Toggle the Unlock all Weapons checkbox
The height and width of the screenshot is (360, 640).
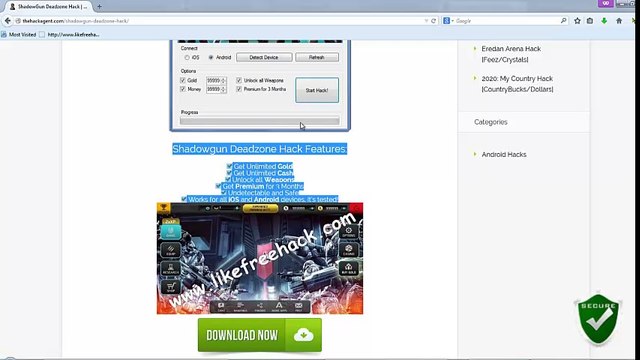[x=239, y=80]
